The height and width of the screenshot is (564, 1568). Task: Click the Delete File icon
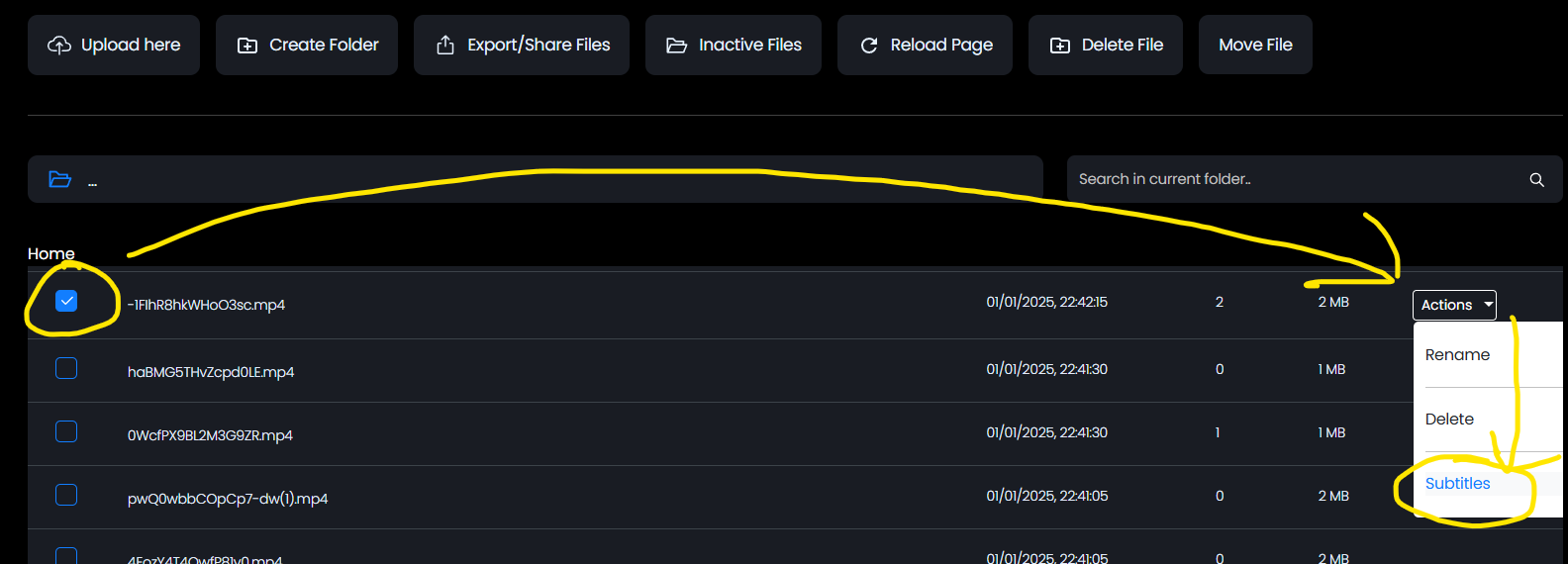point(1060,46)
